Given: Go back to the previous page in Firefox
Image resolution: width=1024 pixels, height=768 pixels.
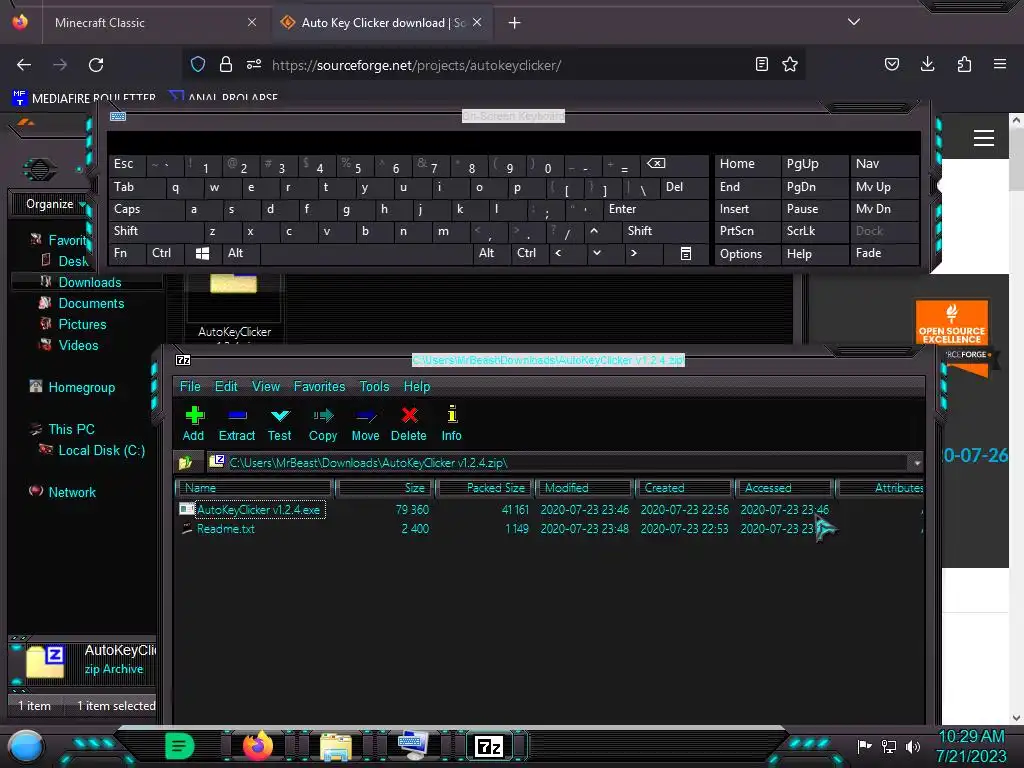Looking at the screenshot, I should [24, 65].
